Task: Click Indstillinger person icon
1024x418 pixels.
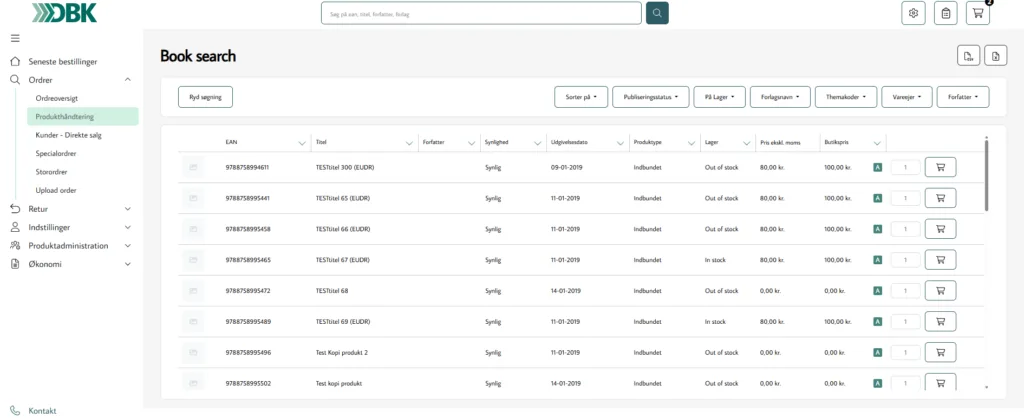Action: click(15, 227)
